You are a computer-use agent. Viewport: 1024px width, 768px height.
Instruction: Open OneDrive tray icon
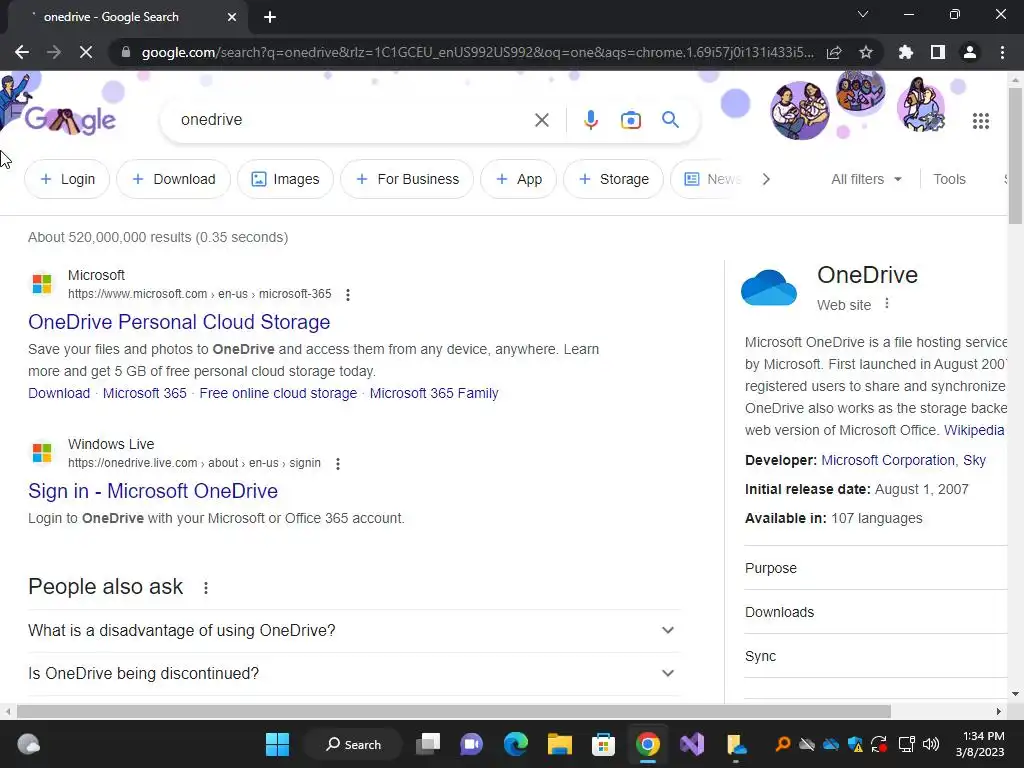point(831,744)
